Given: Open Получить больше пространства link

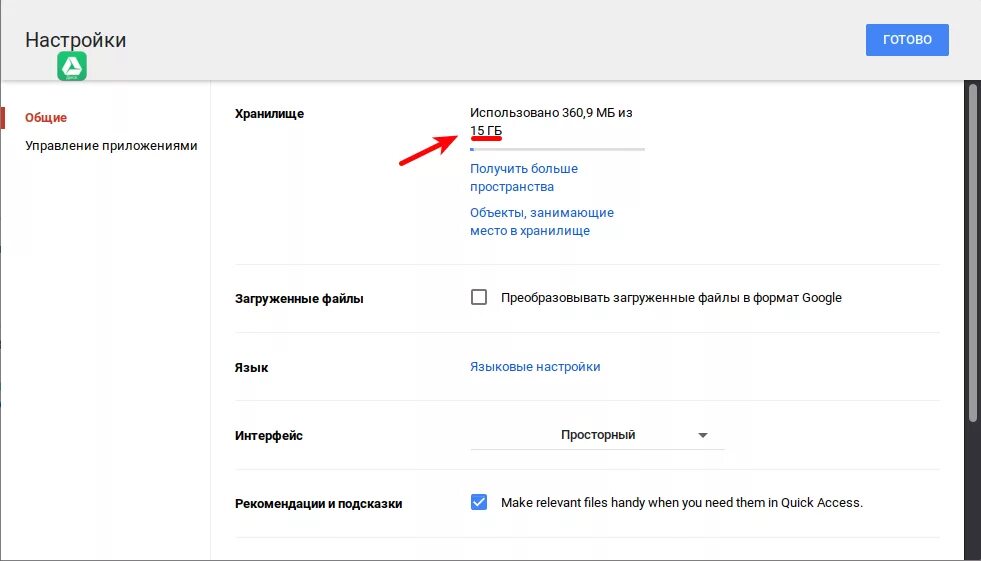Looking at the screenshot, I should 524,178.
